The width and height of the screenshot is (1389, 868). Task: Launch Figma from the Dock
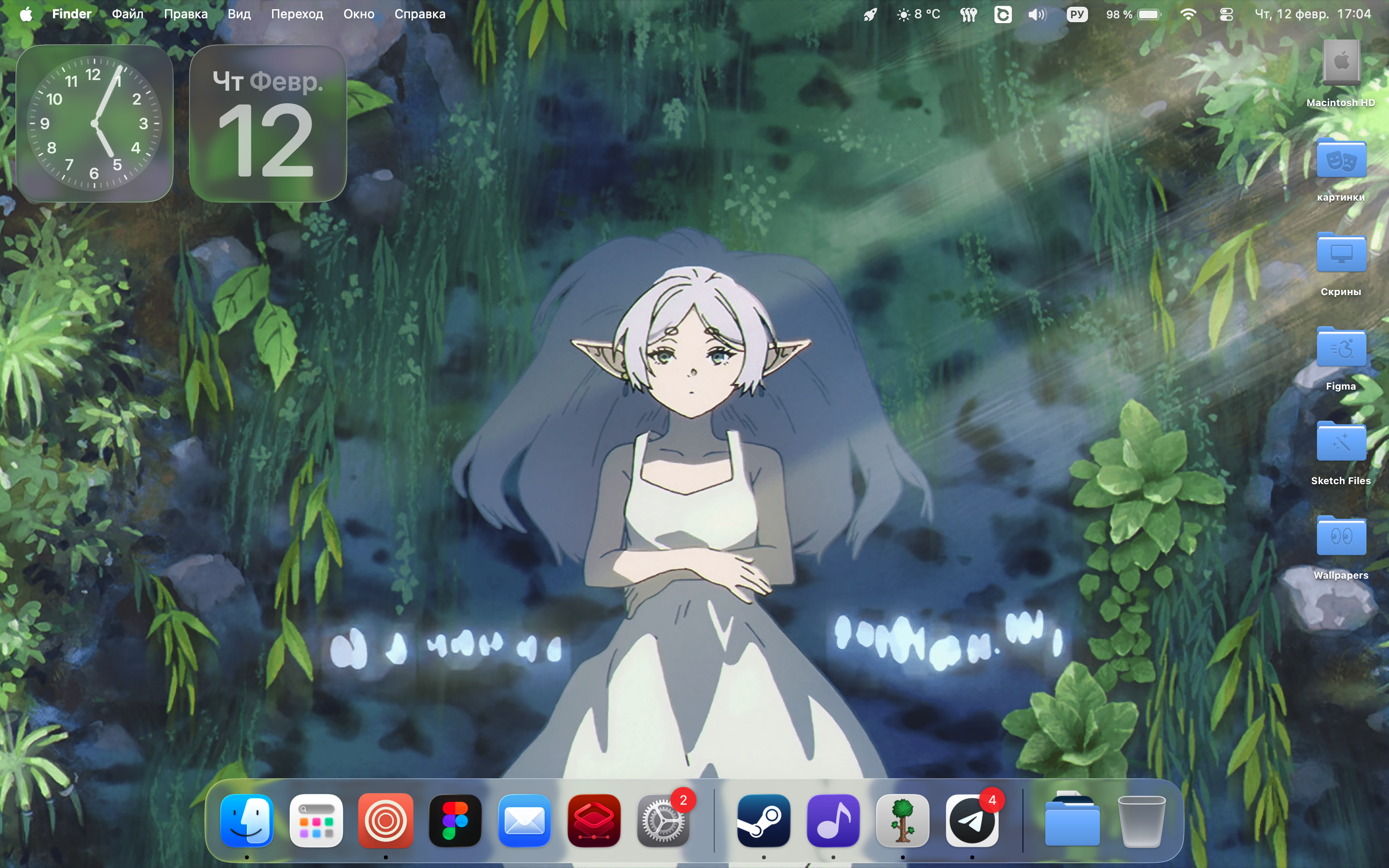tap(455, 821)
